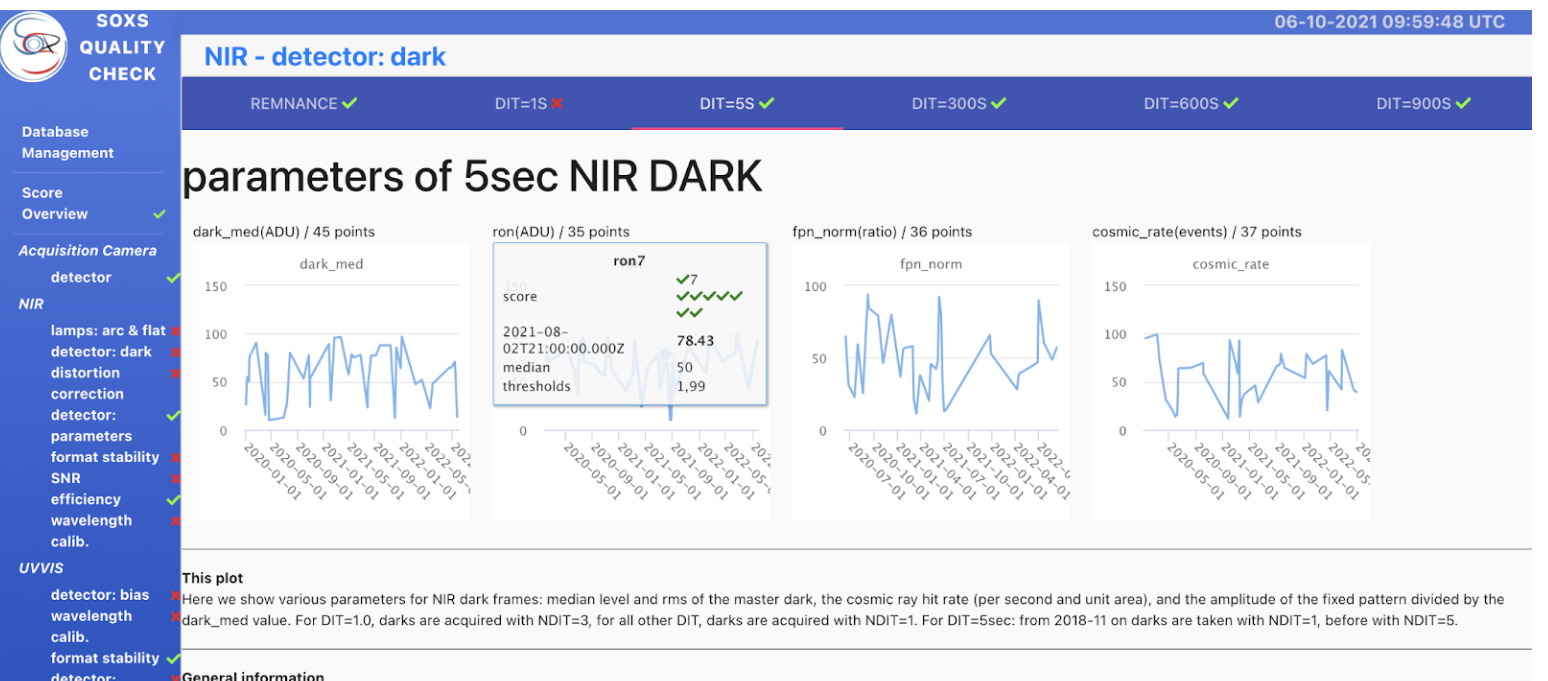Go to Score Overview page
Image resolution: width=1548 pixels, height=681 pixels.
pos(55,203)
